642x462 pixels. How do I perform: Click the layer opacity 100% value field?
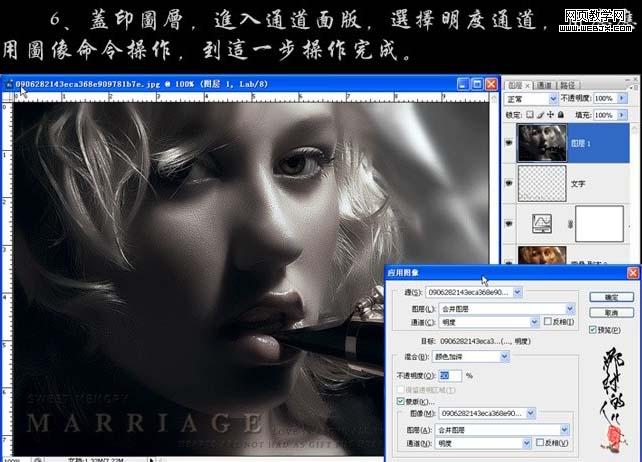[606, 98]
